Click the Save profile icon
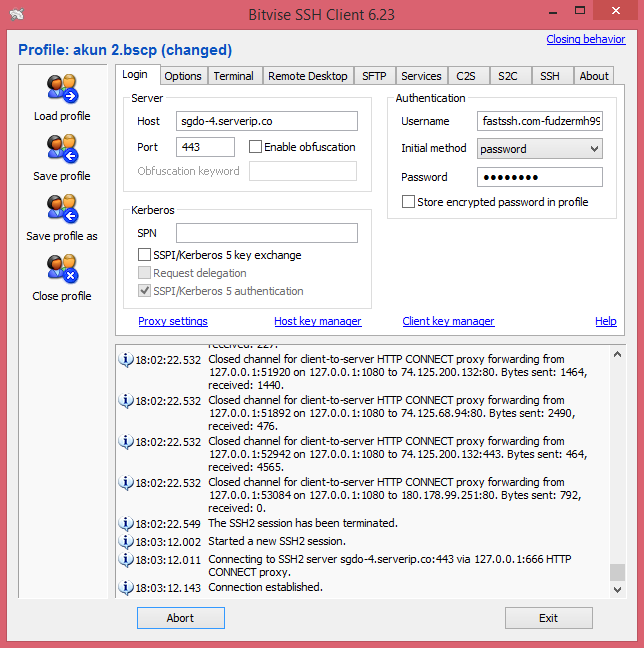The width and height of the screenshot is (644, 648). tap(62, 149)
